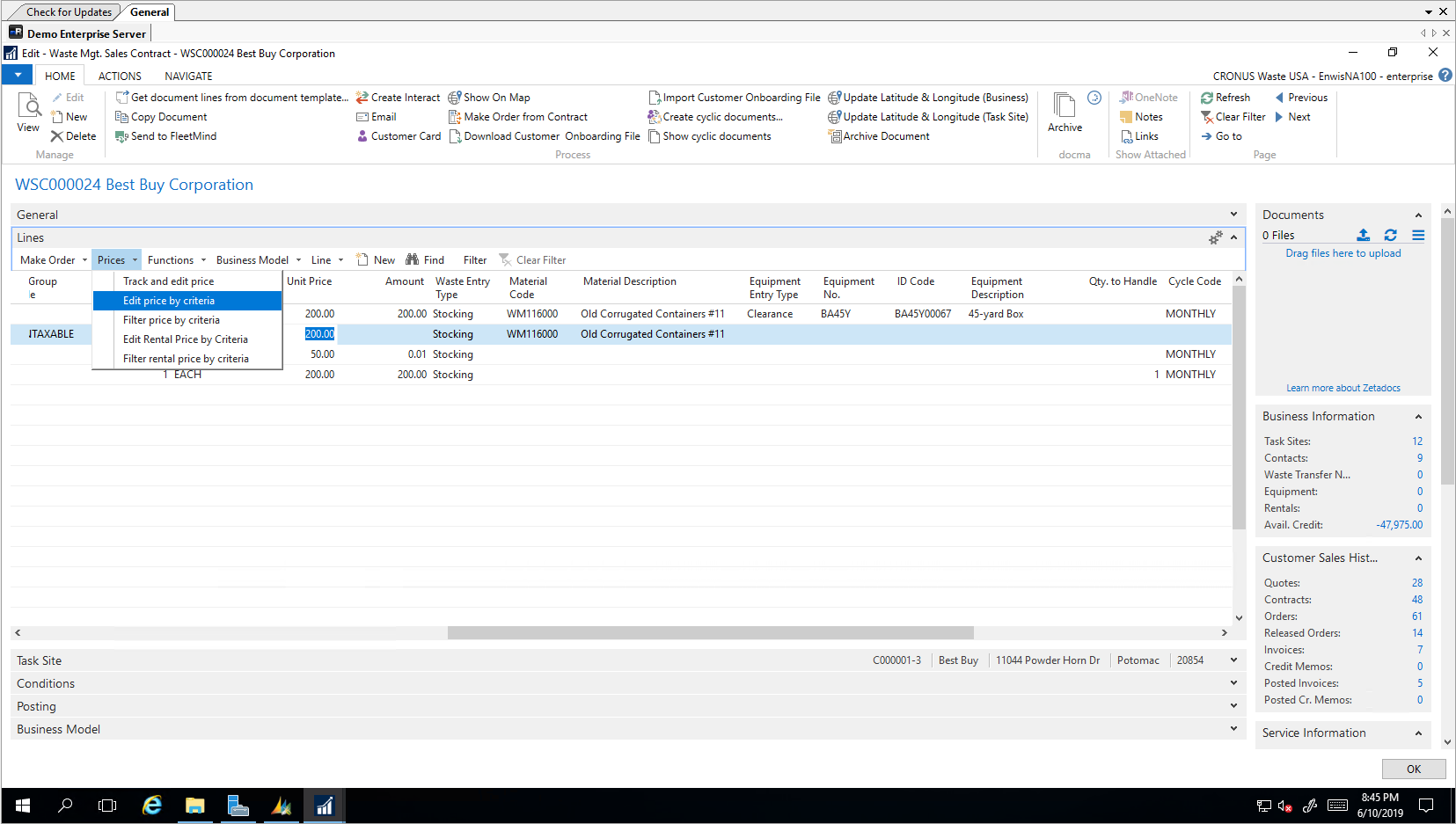Select Track and edit price
Image resolution: width=1456 pixels, height=824 pixels.
click(187, 281)
